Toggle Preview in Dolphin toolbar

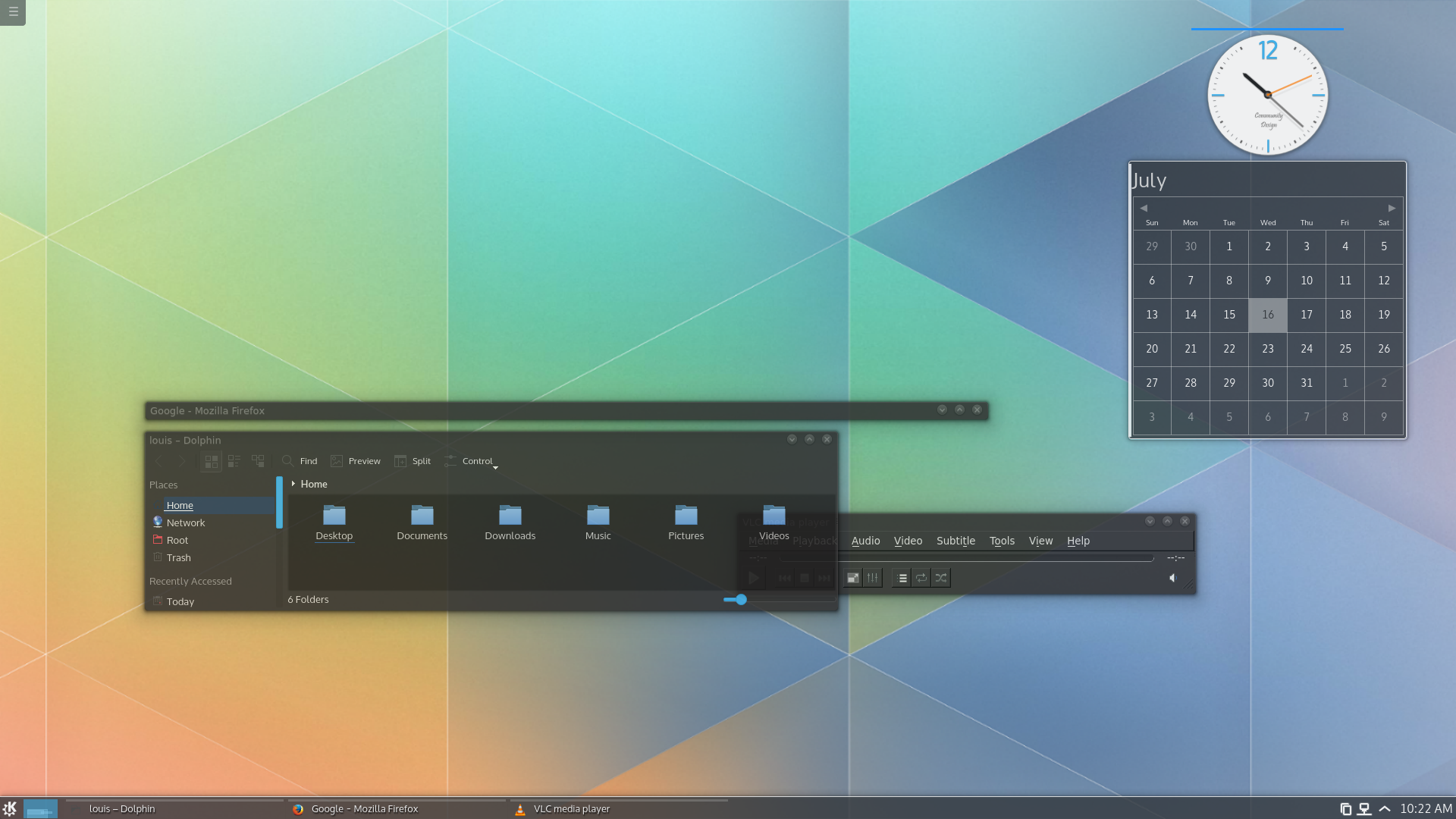356,461
